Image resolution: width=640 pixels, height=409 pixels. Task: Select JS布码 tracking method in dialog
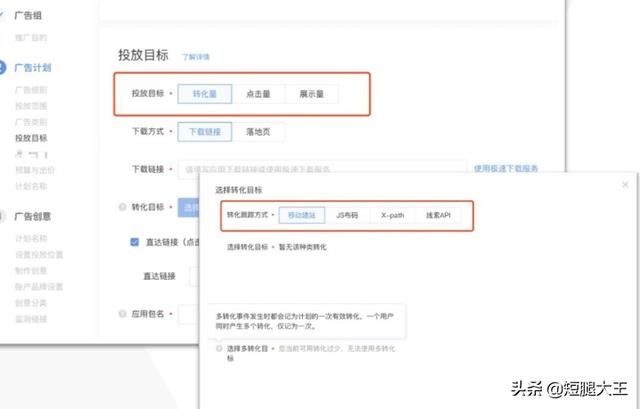tap(347, 215)
